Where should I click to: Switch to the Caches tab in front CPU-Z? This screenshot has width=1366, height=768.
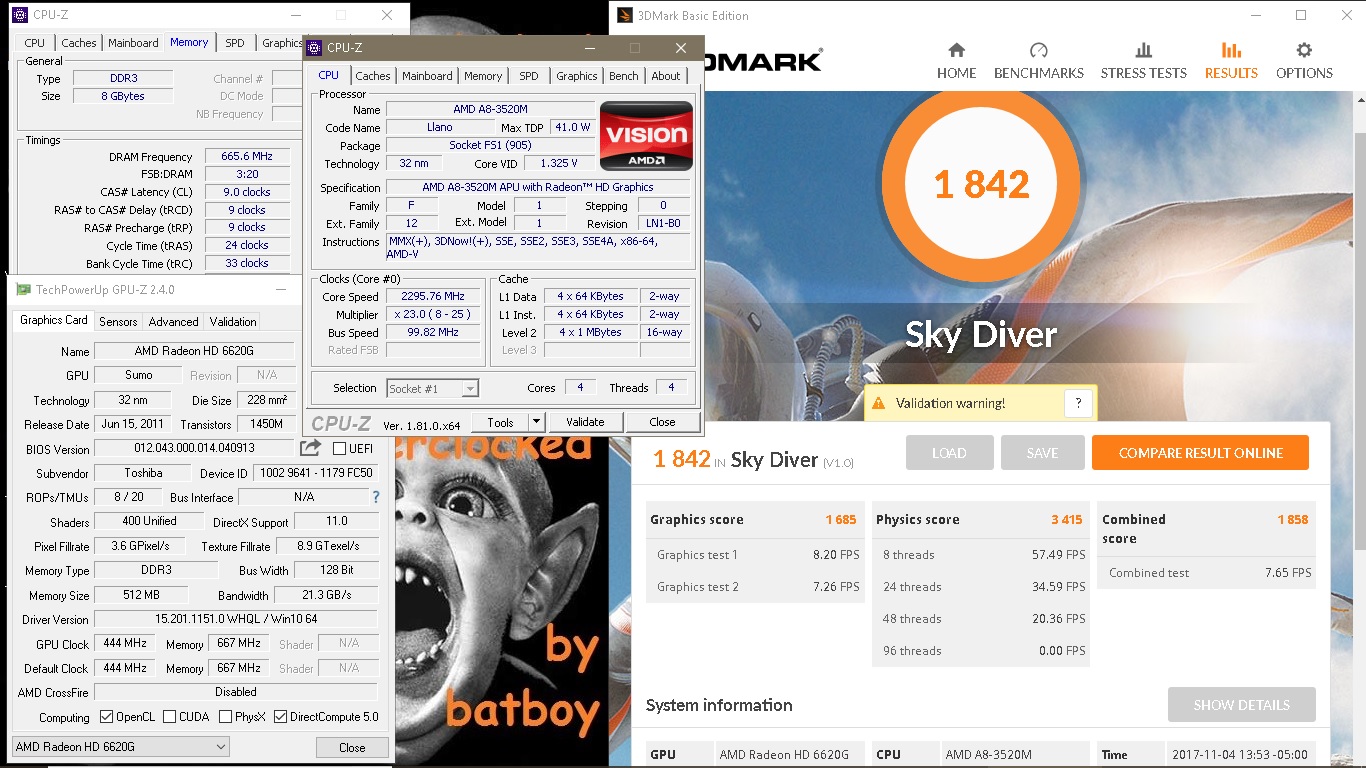pos(373,76)
